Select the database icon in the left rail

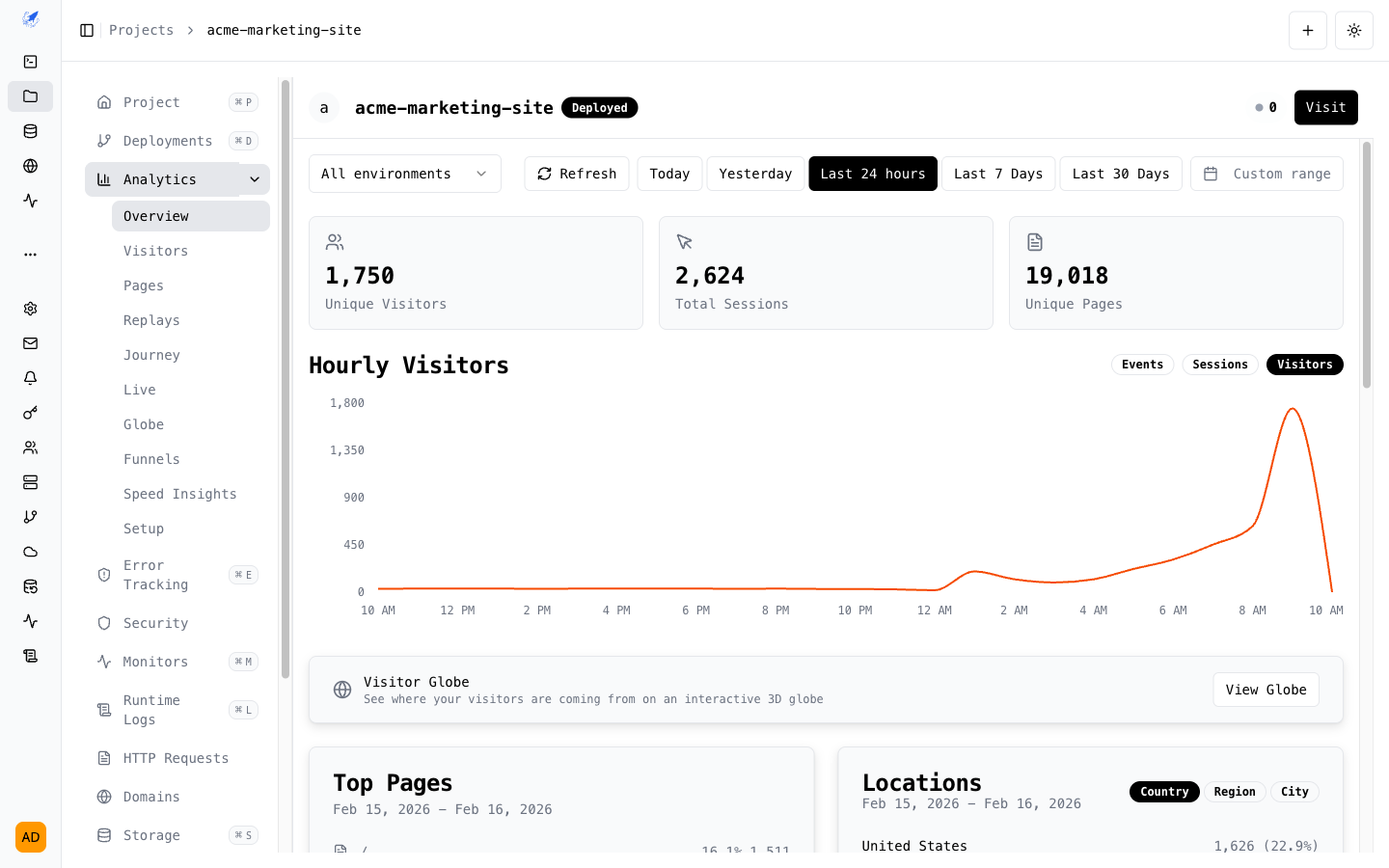[30, 131]
